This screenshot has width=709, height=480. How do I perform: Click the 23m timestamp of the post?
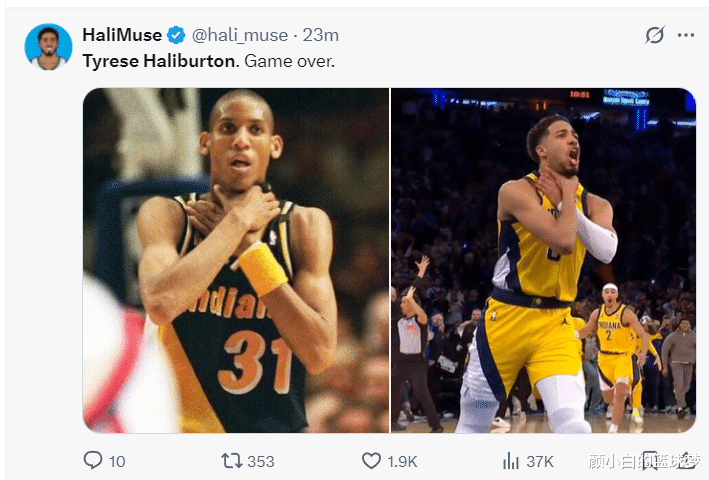321,35
